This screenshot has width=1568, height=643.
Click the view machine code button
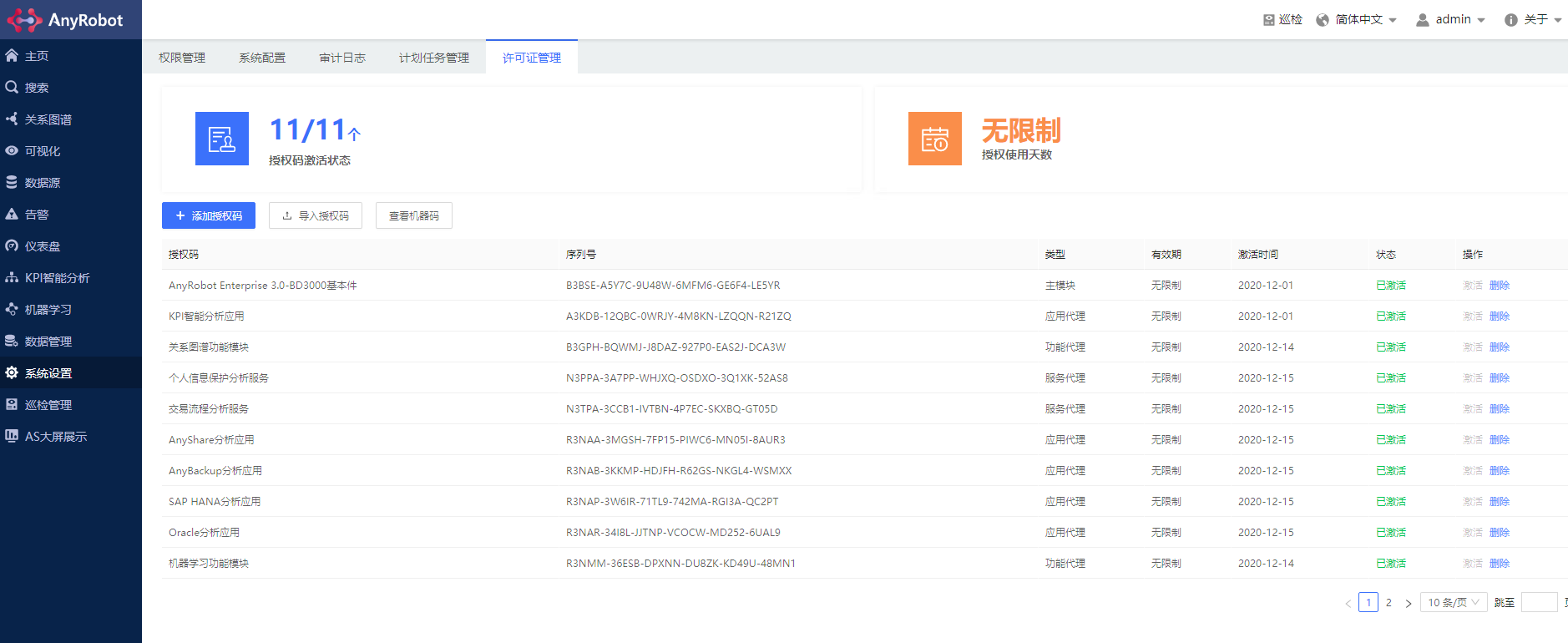(414, 215)
